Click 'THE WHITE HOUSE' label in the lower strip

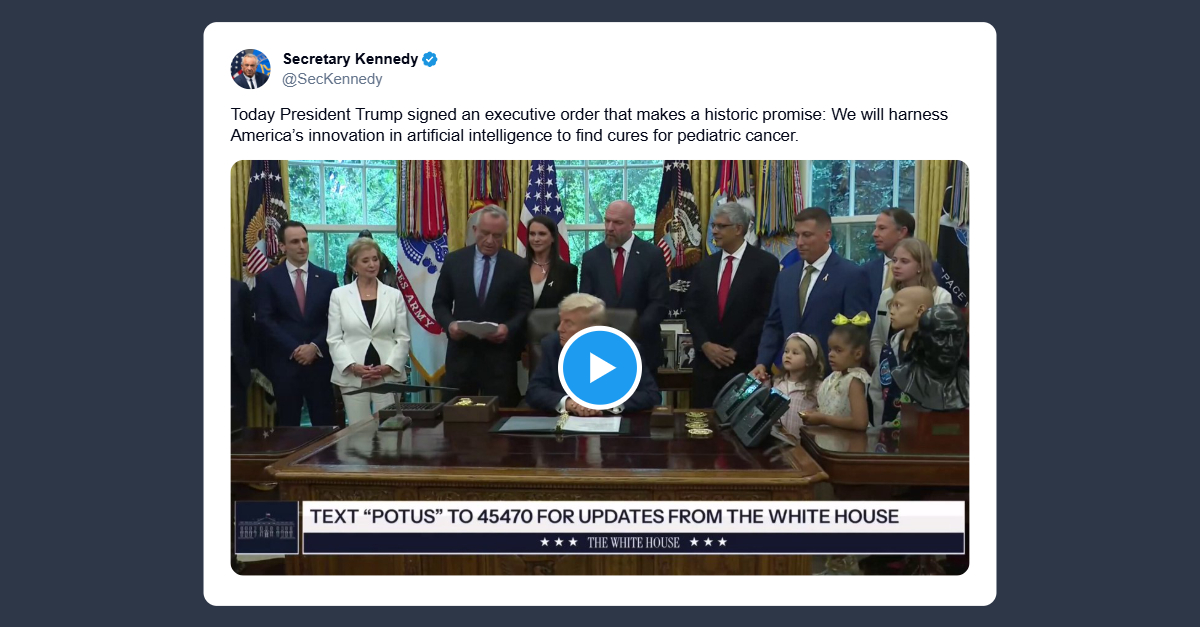pos(633,542)
